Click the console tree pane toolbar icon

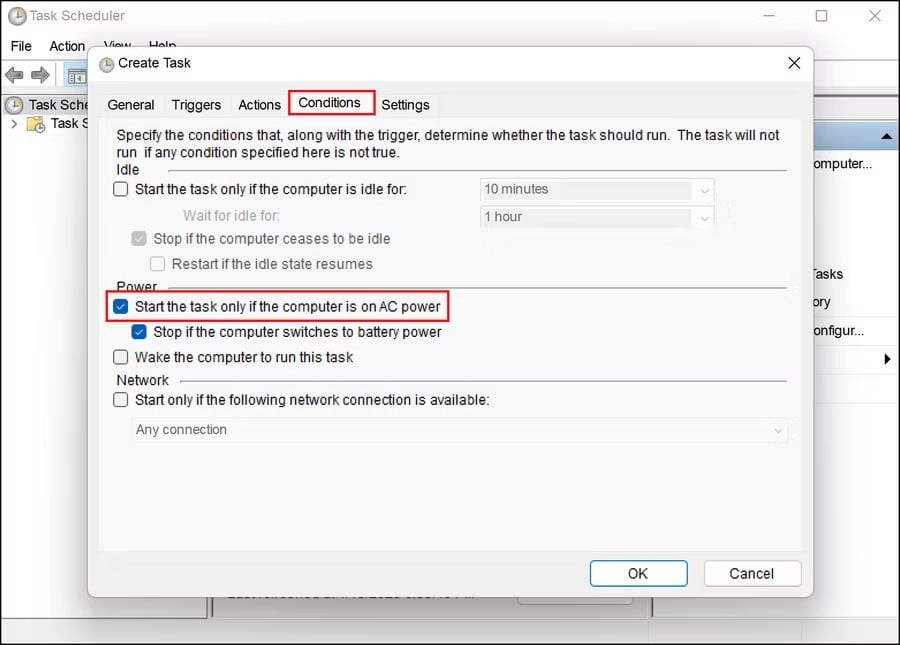pyautogui.click(x=76, y=75)
